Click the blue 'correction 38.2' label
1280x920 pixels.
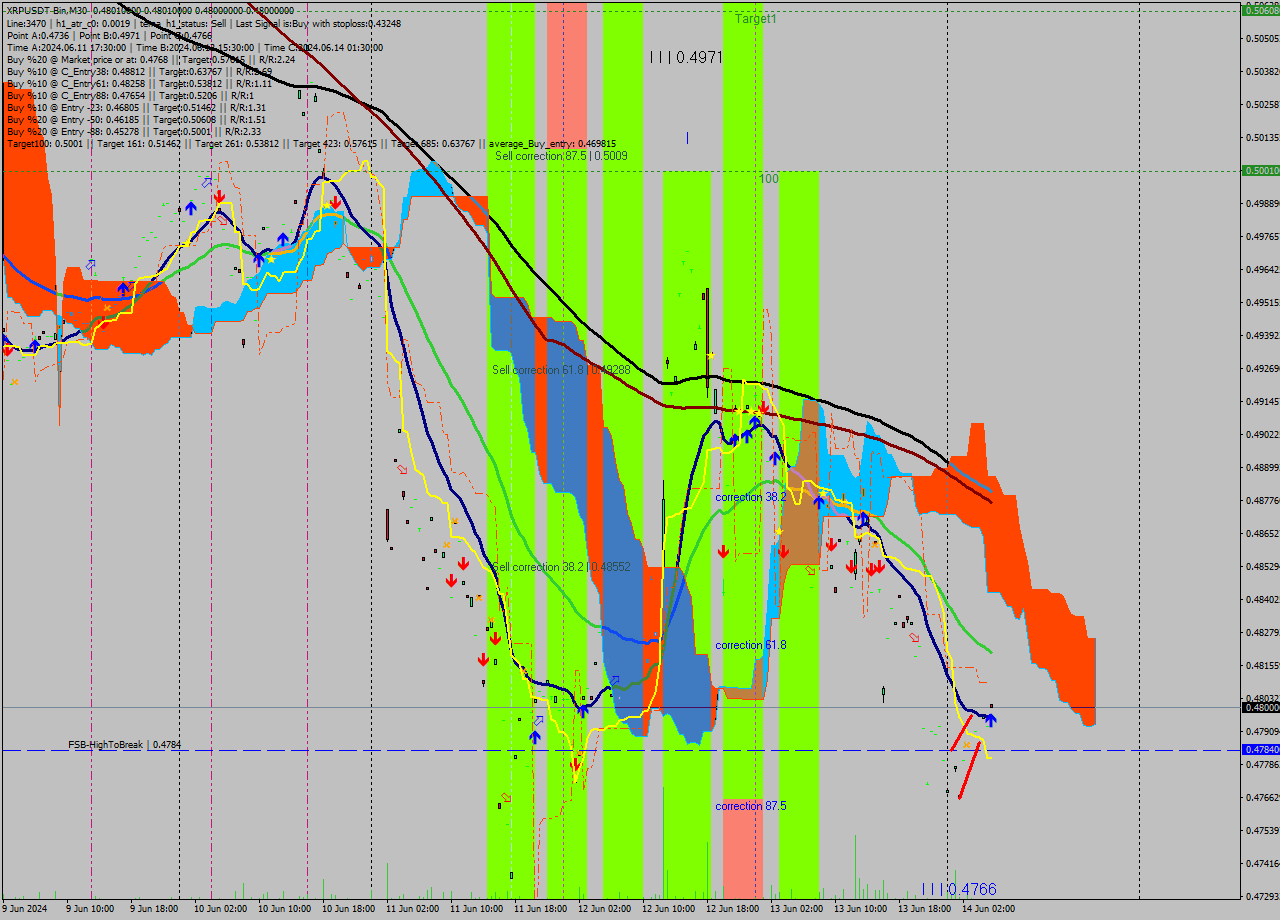(750, 497)
